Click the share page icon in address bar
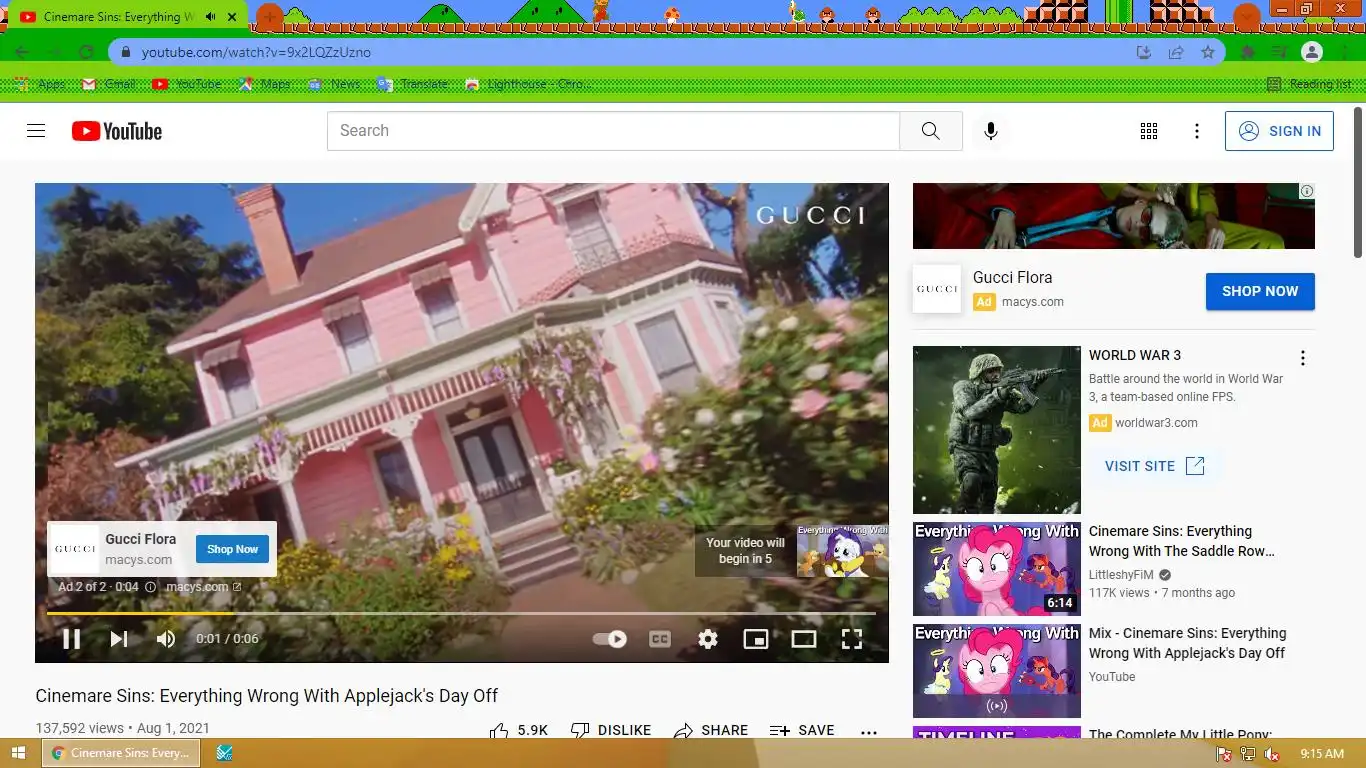The image size is (1366, 768). 1176,52
